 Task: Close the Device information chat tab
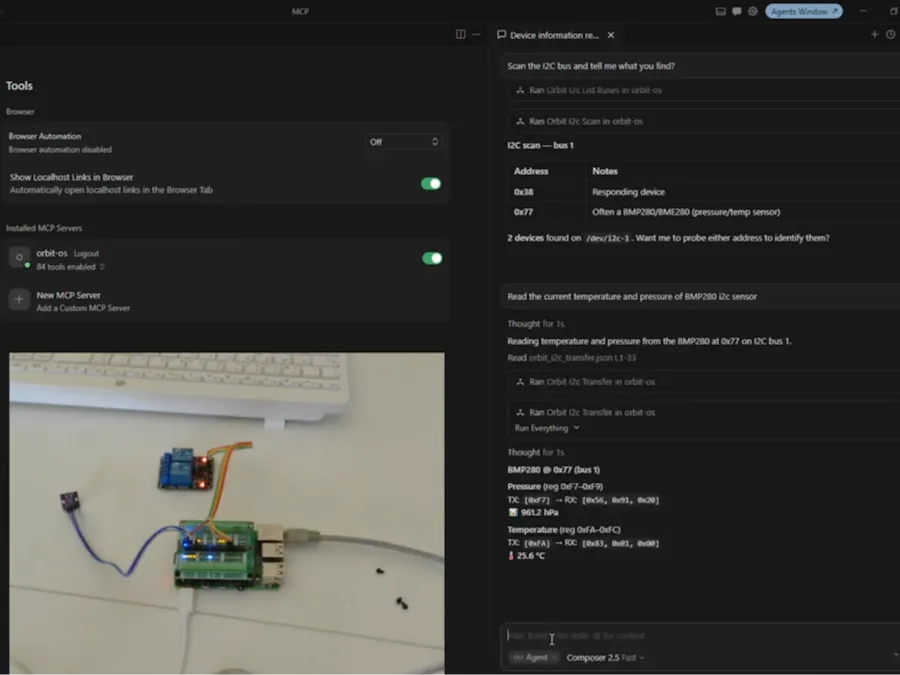611,35
